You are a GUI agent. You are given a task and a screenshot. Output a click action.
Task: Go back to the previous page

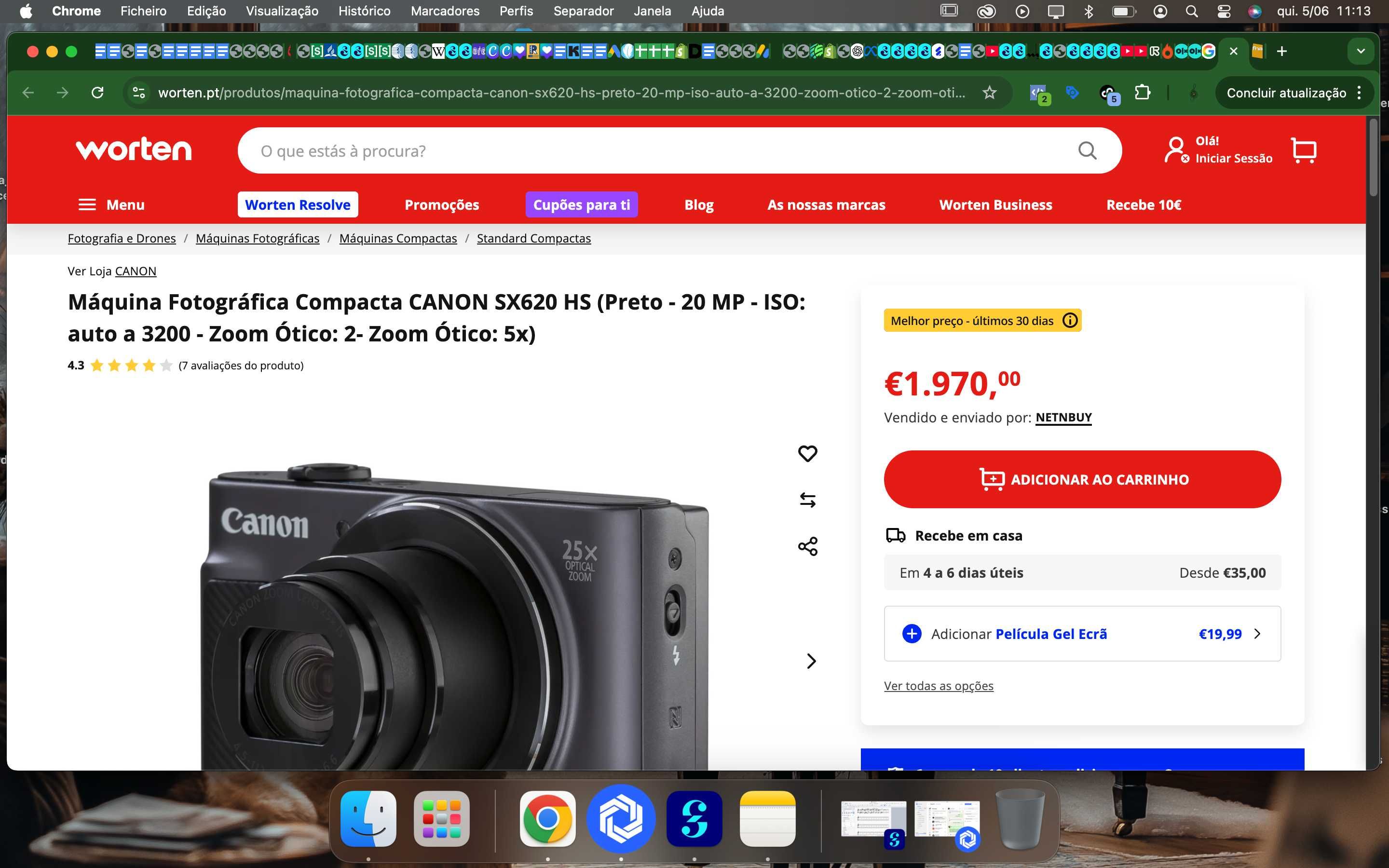pyautogui.click(x=28, y=93)
